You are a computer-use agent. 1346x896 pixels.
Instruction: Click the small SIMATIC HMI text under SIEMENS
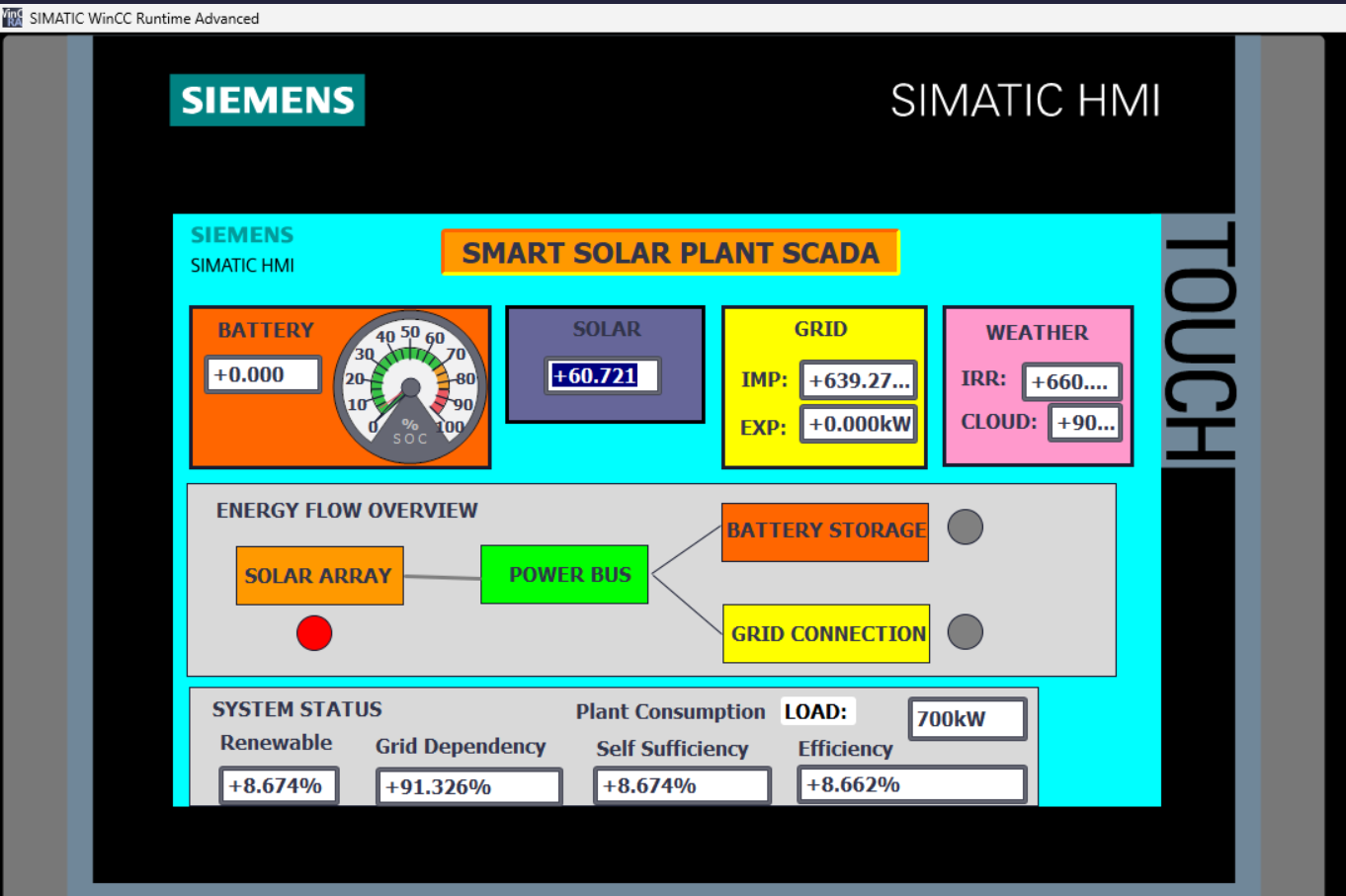pyautogui.click(x=242, y=266)
